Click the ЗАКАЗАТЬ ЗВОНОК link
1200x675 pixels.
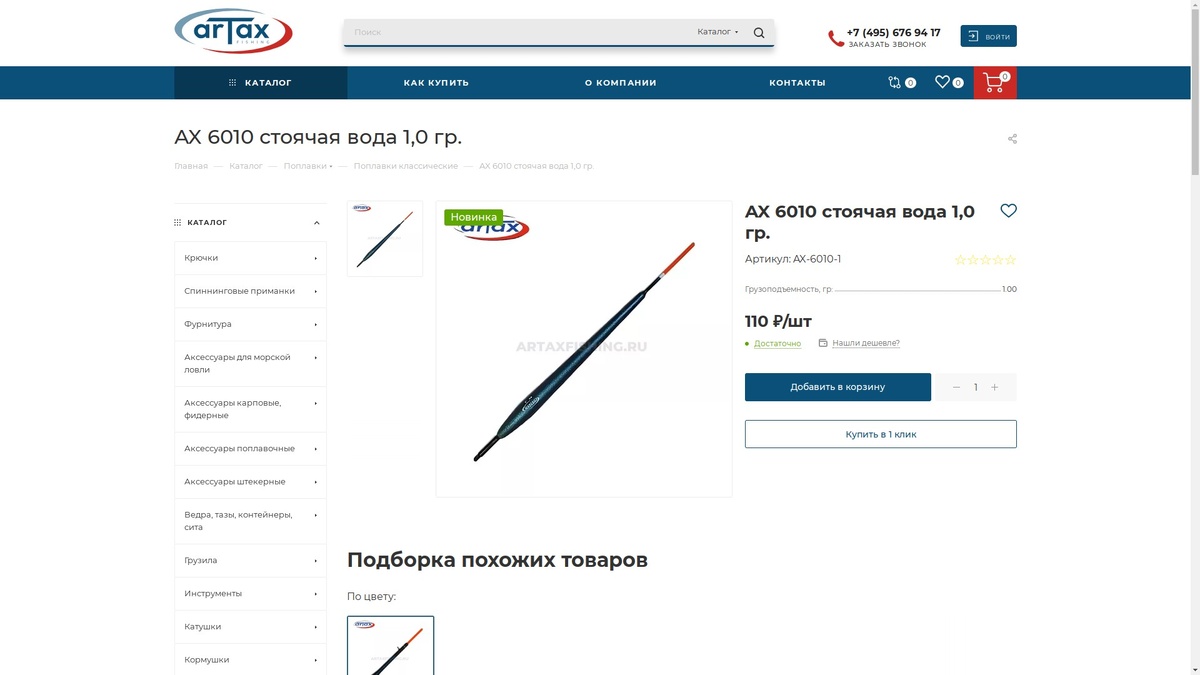[x=887, y=45]
